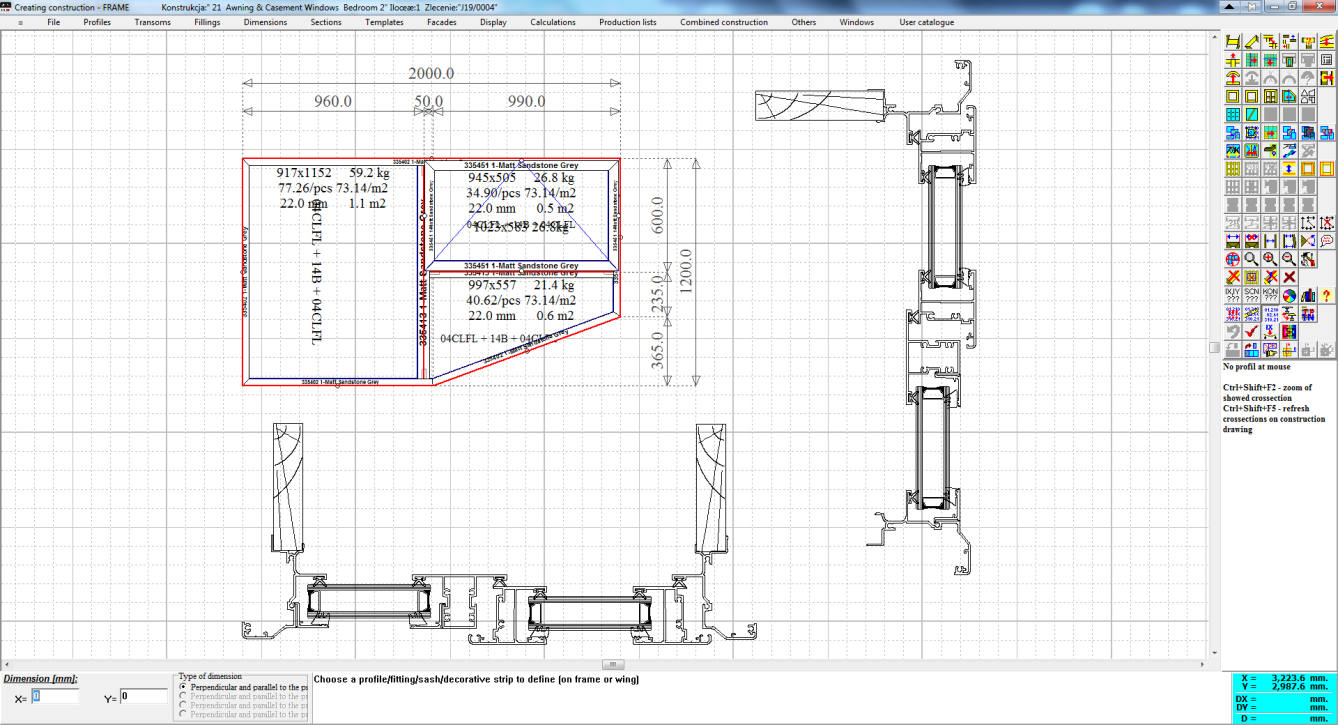This screenshot has height=725, width=1338.
Task: Click the red check mark confirm icon
Action: point(1252,330)
